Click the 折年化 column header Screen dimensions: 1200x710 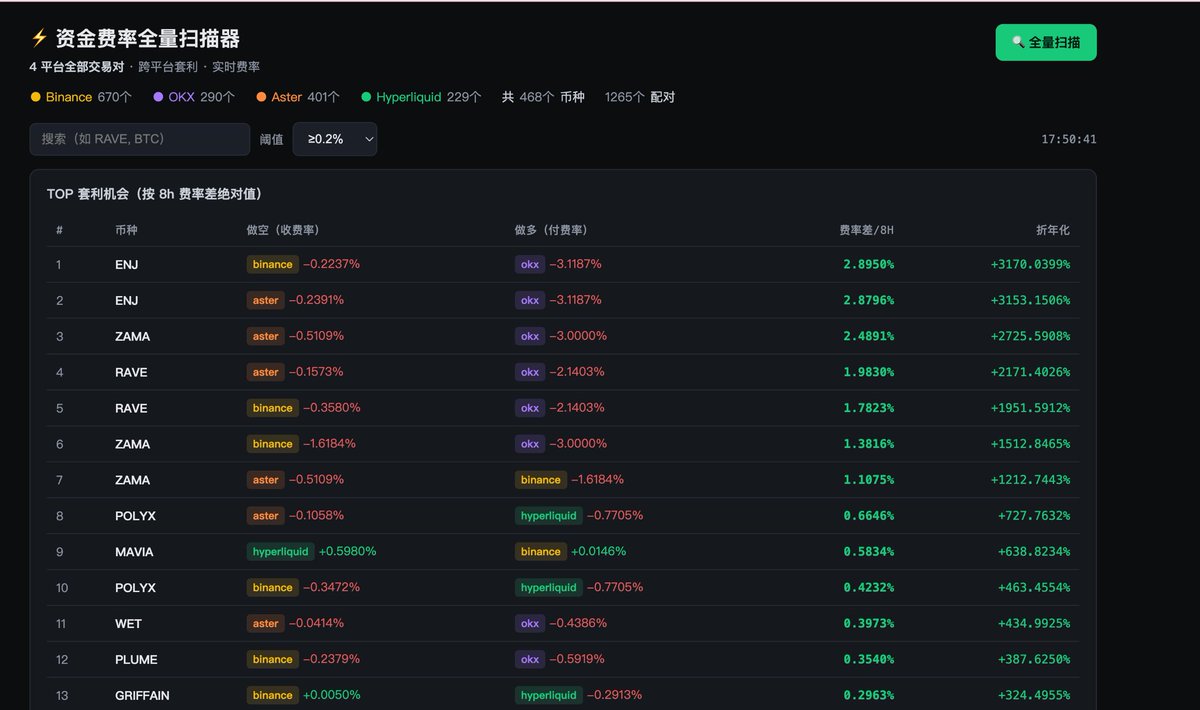click(x=1053, y=230)
